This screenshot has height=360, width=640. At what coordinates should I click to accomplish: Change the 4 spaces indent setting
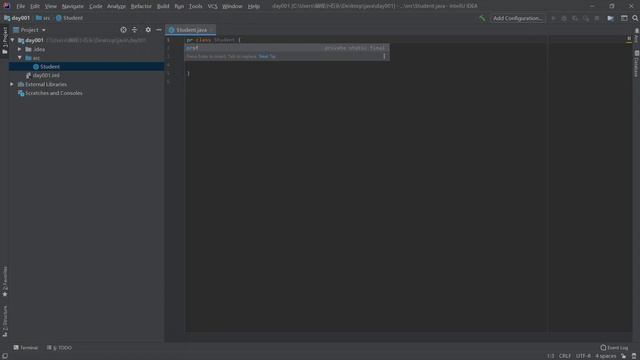[x=605, y=356]
